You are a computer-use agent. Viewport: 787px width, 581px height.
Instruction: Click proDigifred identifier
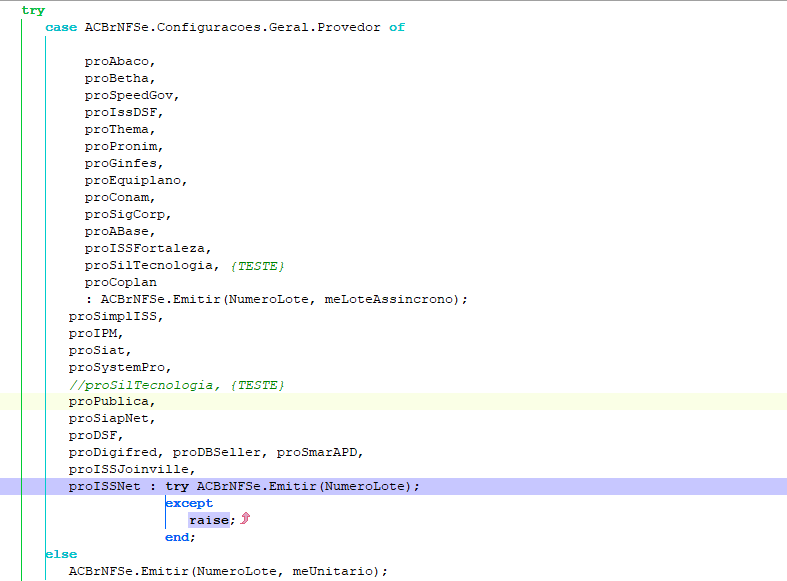[x=113, y=453]
